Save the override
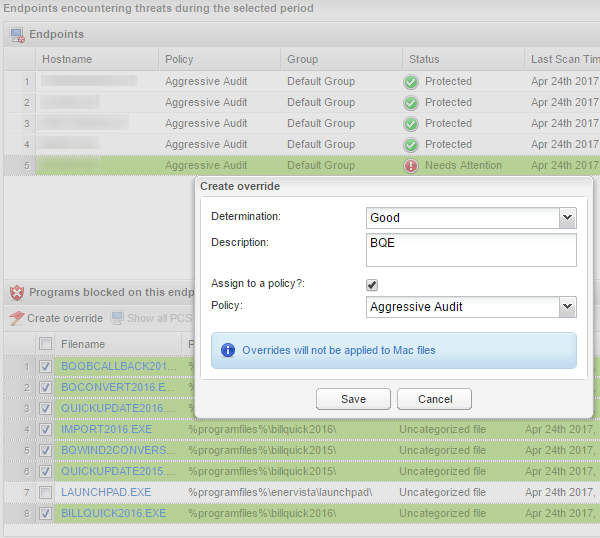 pos(353,399)
